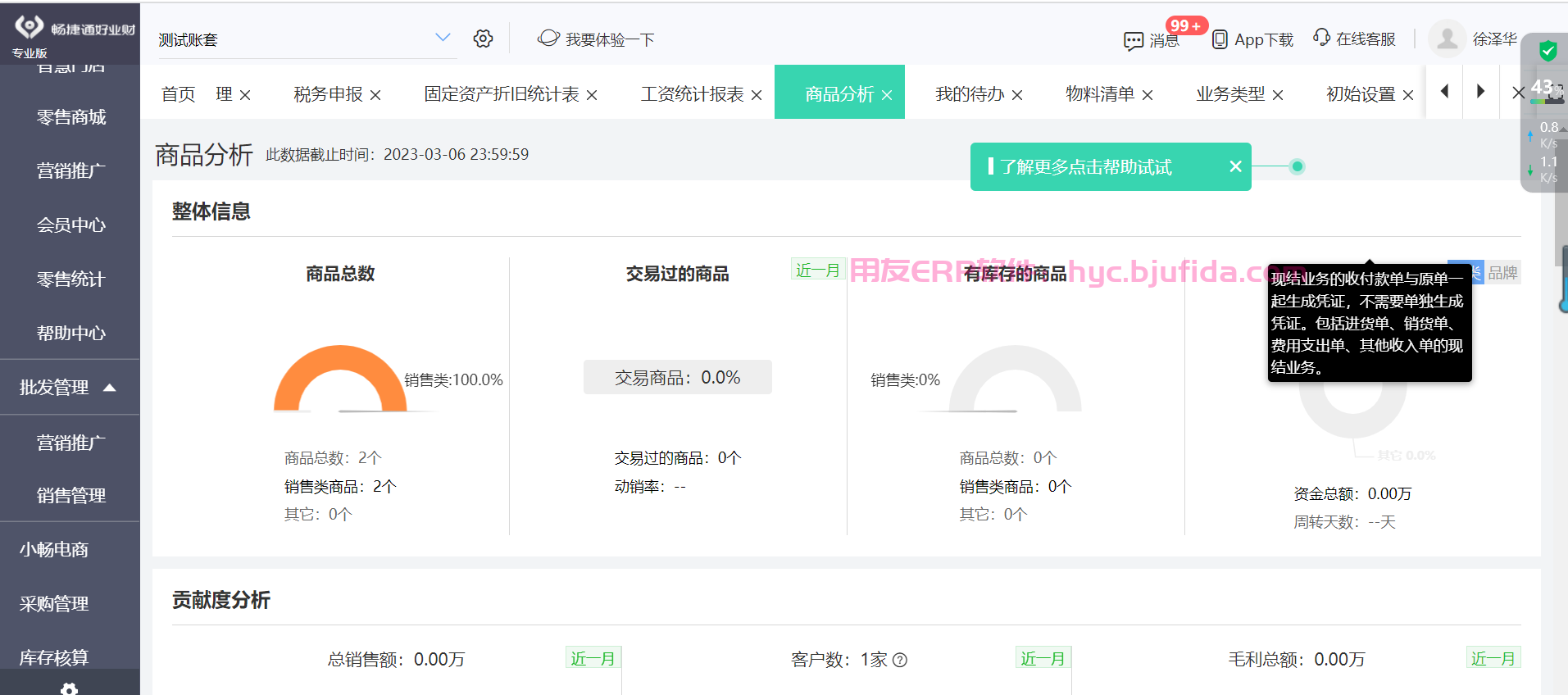Screen dimensions: 1568x695
Task: Close the 了解更多点击帮助试试 tip
Action: pos(1235,166)
